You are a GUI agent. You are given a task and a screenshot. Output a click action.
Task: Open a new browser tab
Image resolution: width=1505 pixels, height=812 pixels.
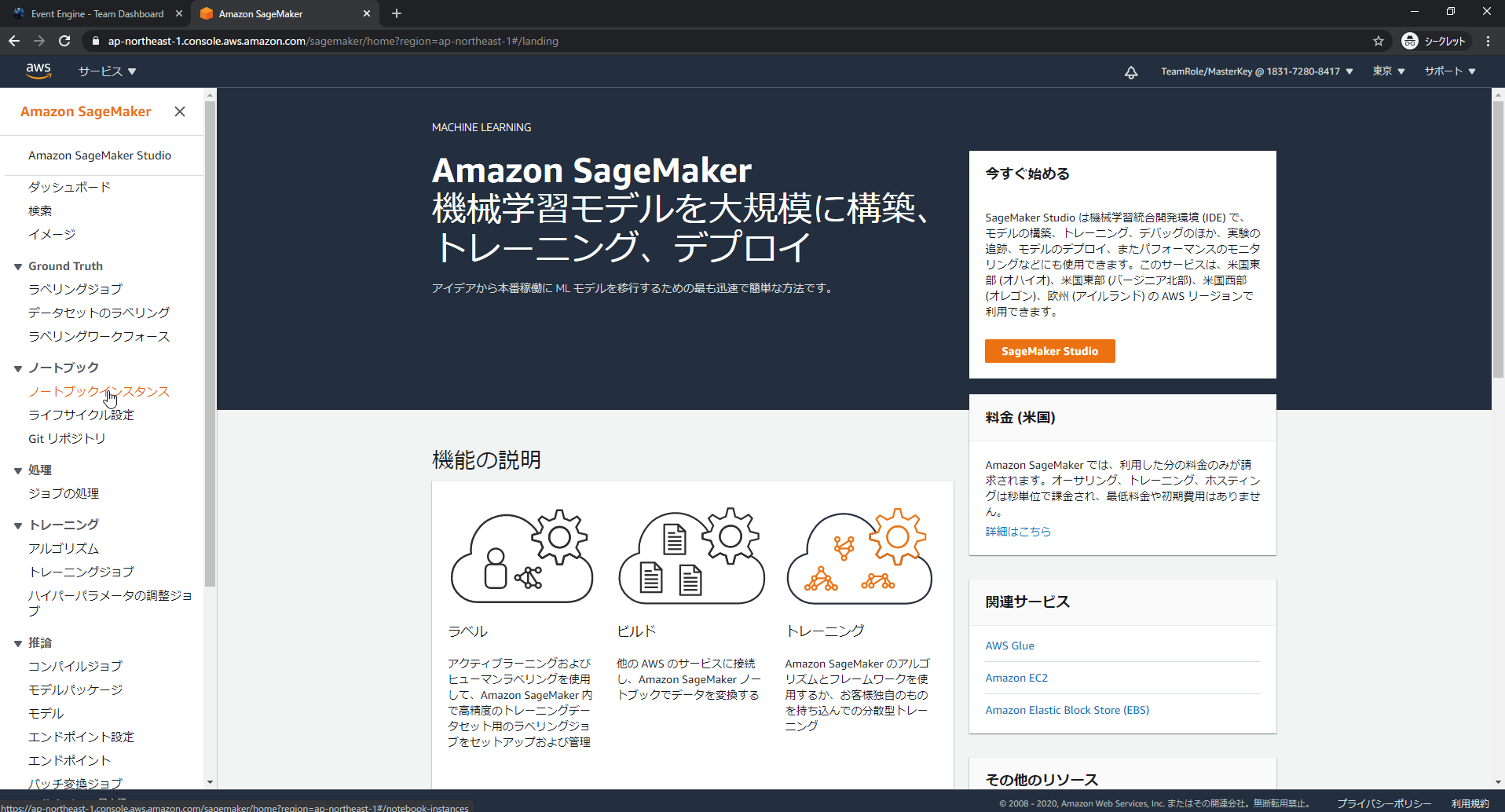pyautogui.click(x=397, y=13)
